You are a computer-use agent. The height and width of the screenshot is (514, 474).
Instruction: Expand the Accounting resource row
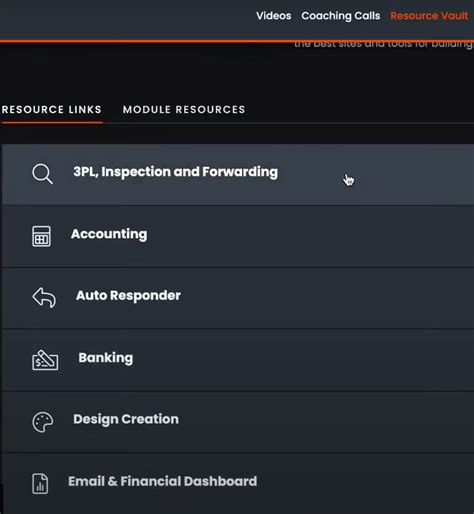pyautogui.click(x=238, y=236)
